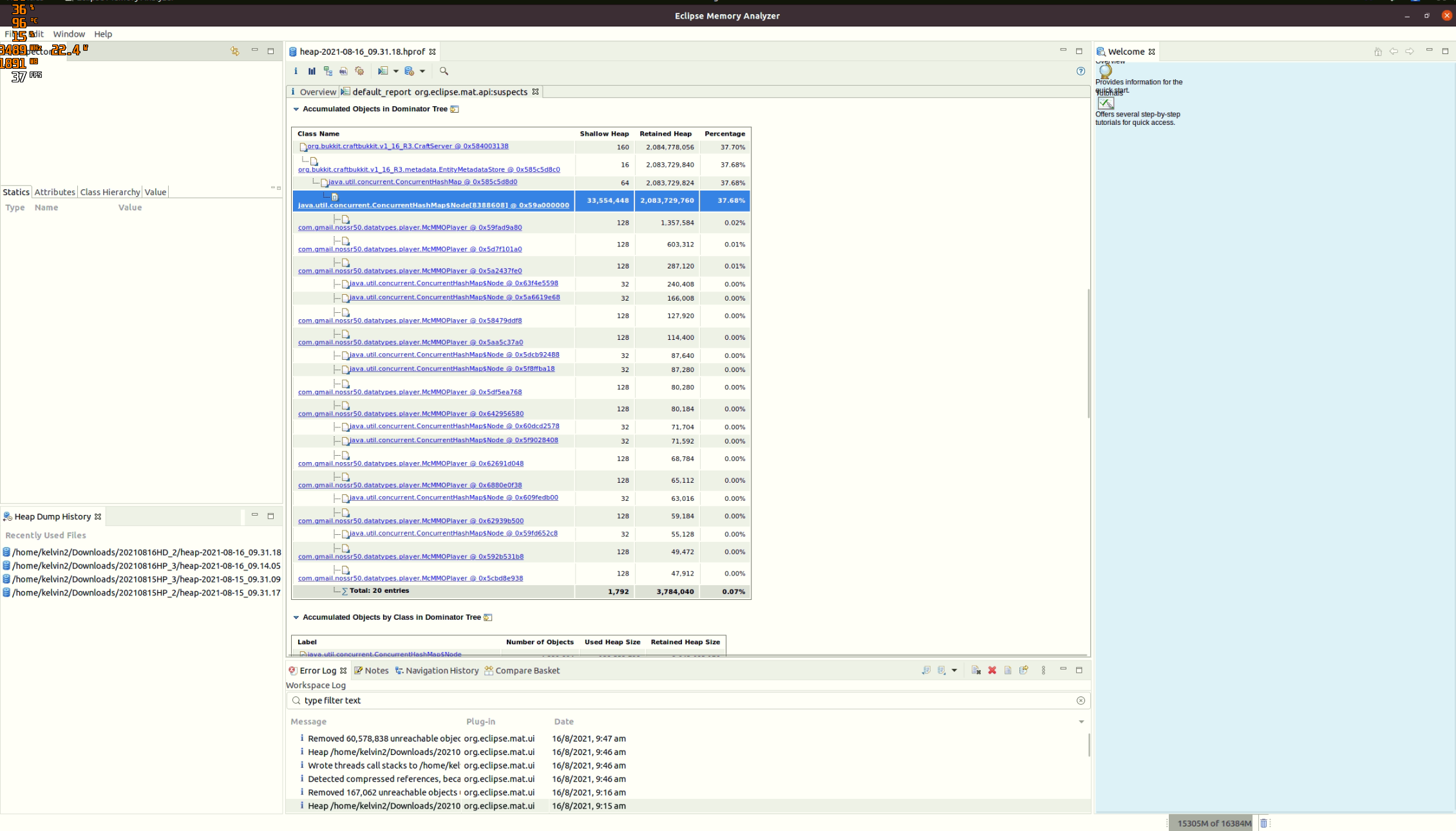Open the Import Log dropdown arrow
This screenshot has height=831, width=1456.
tap(954, 670)
